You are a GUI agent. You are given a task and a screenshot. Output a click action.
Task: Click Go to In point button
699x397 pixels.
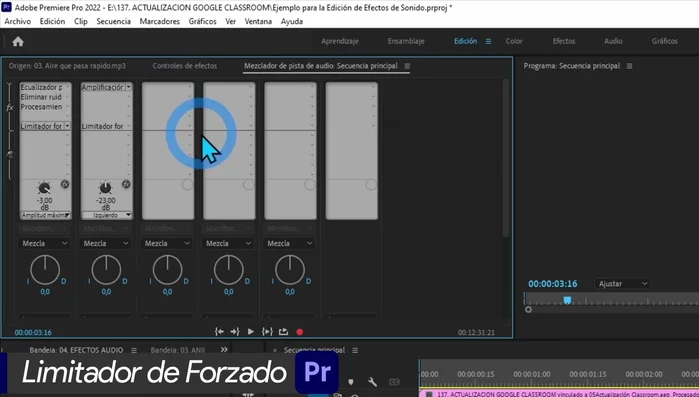pos(219,332)
